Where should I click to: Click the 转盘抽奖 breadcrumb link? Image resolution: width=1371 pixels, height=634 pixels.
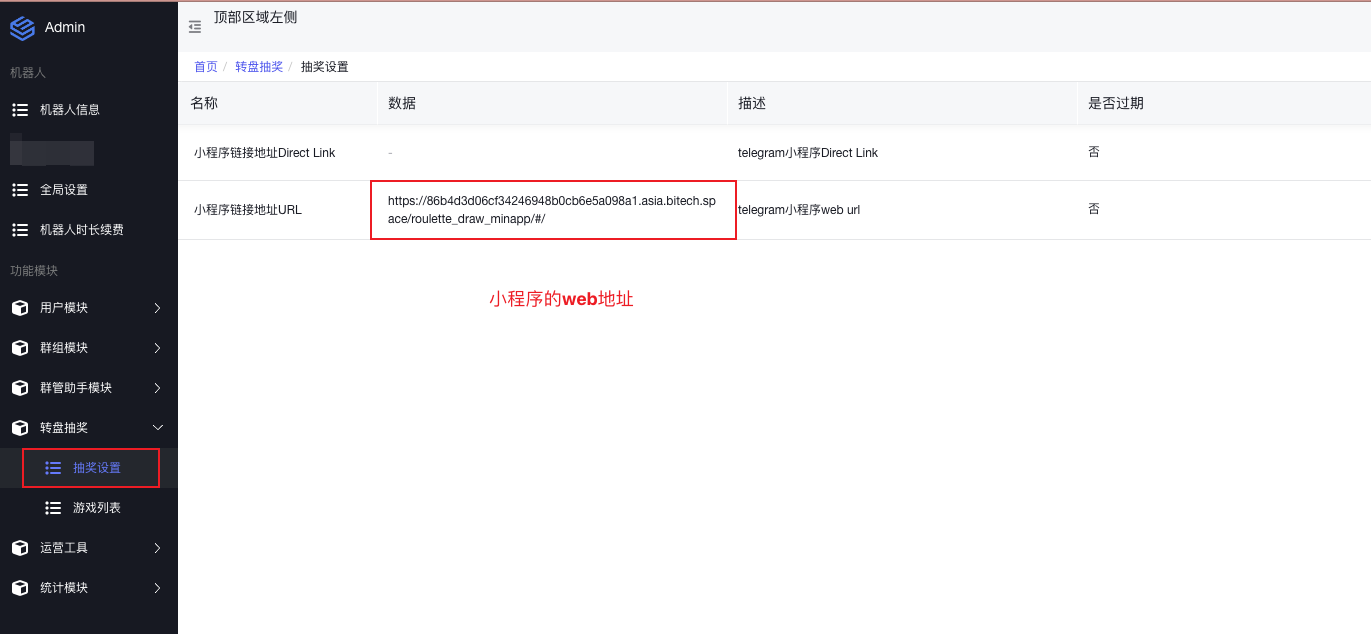(259, 67)
